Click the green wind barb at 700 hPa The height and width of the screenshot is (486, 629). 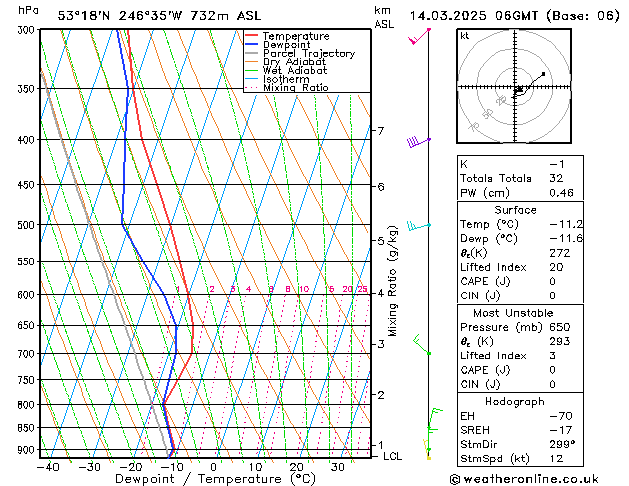coord(421,346)
